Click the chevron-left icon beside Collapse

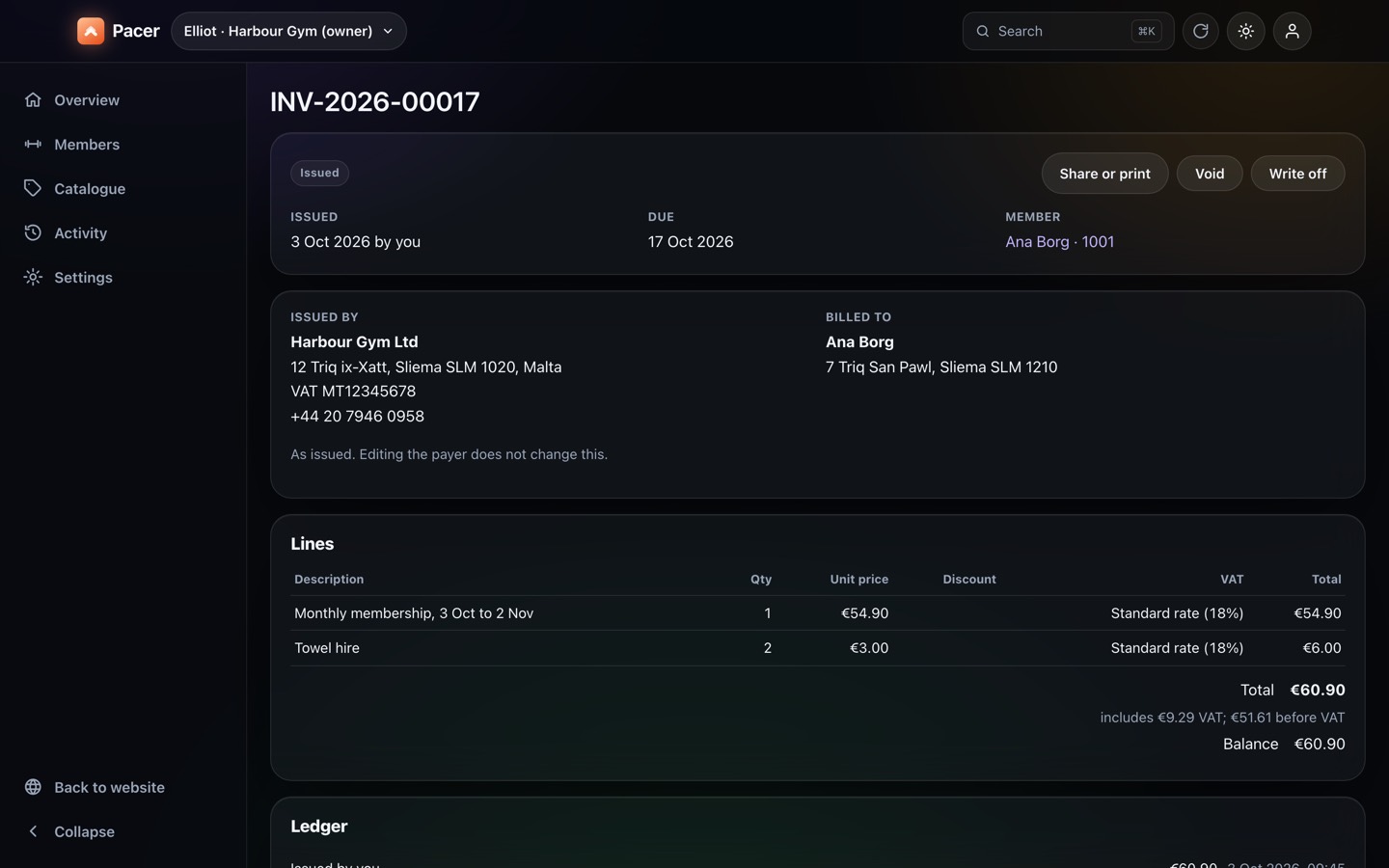[33, 831]
